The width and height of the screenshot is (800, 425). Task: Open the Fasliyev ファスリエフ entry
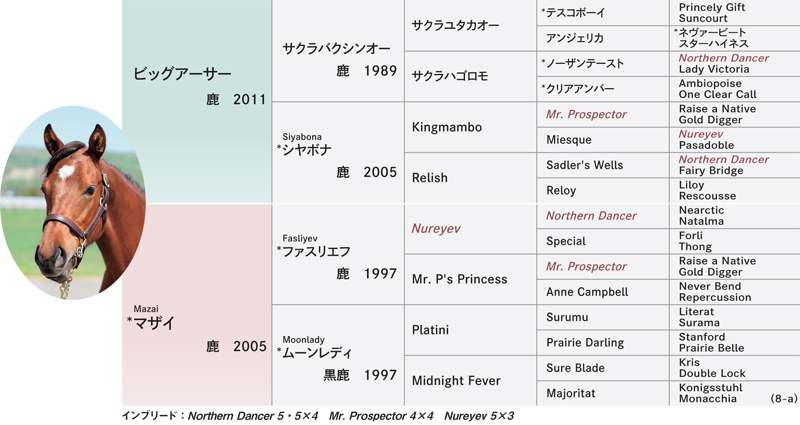point(338,254)
